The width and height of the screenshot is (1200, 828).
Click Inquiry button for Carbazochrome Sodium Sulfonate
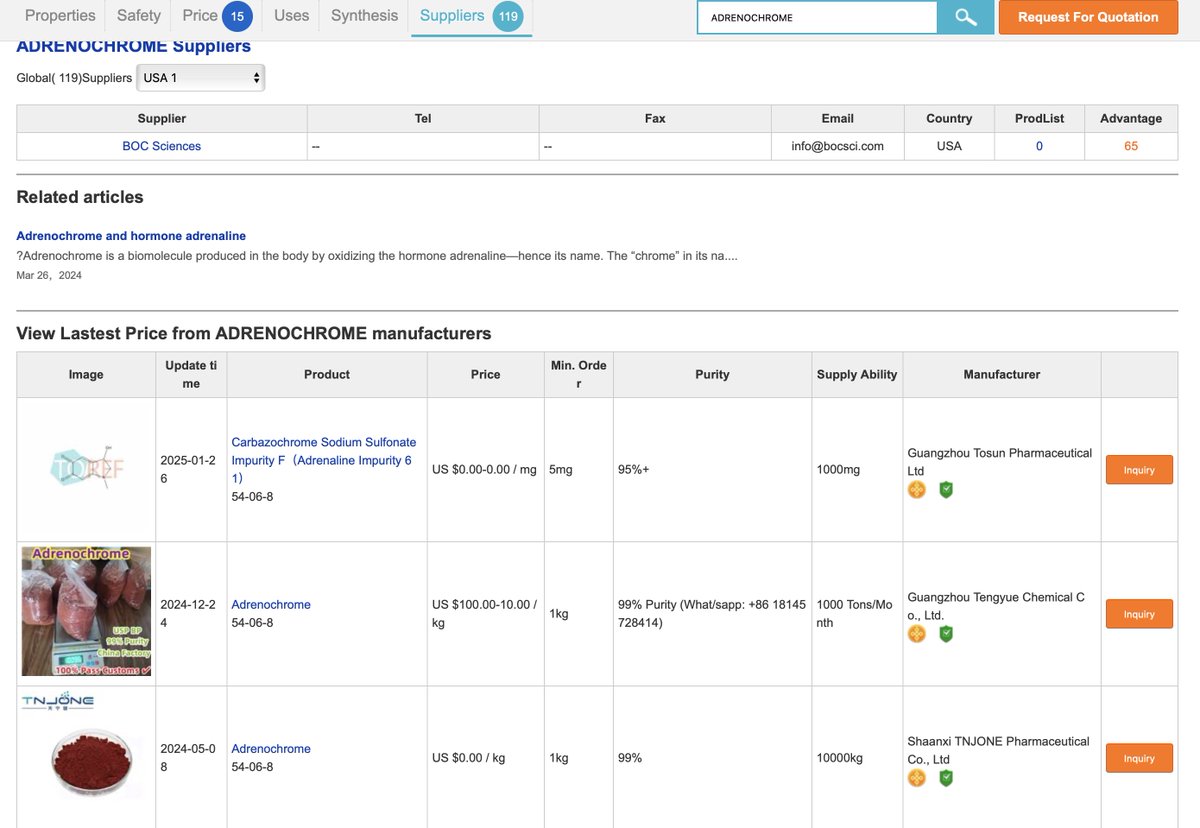coord(1139,470)
